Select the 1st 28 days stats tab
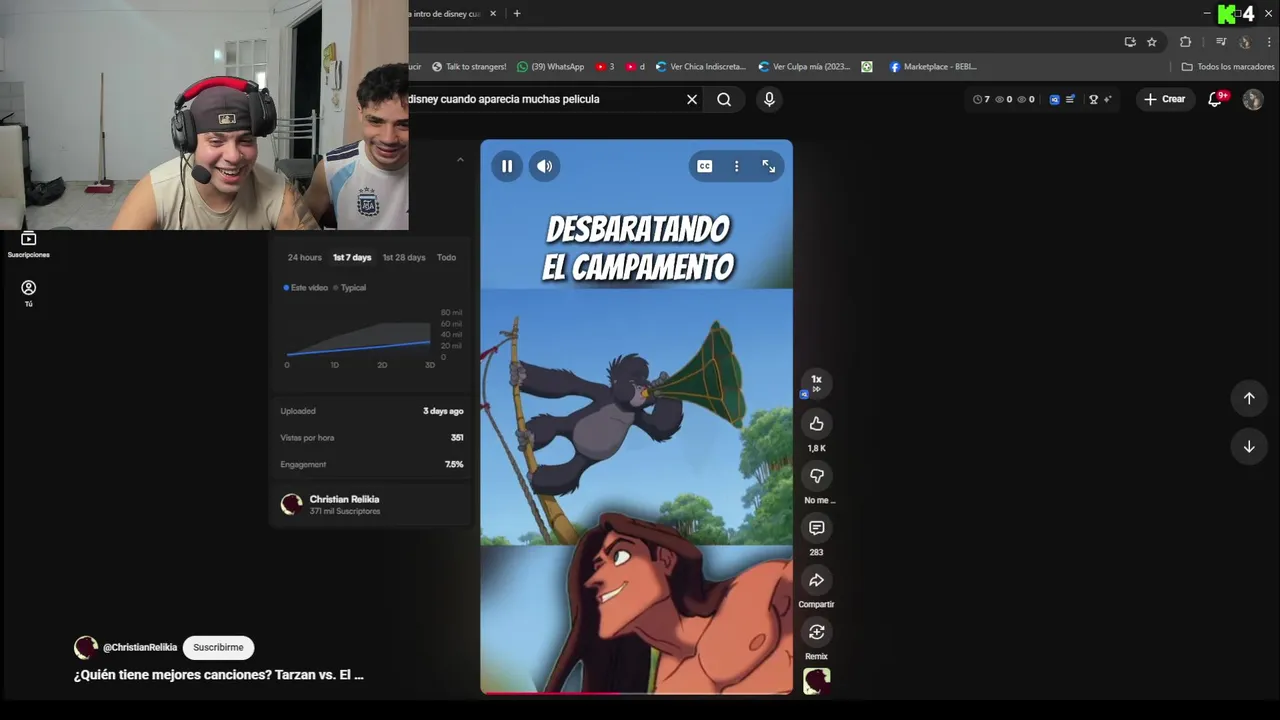Viewport: 1280px width, 720px height. [404, 257]
